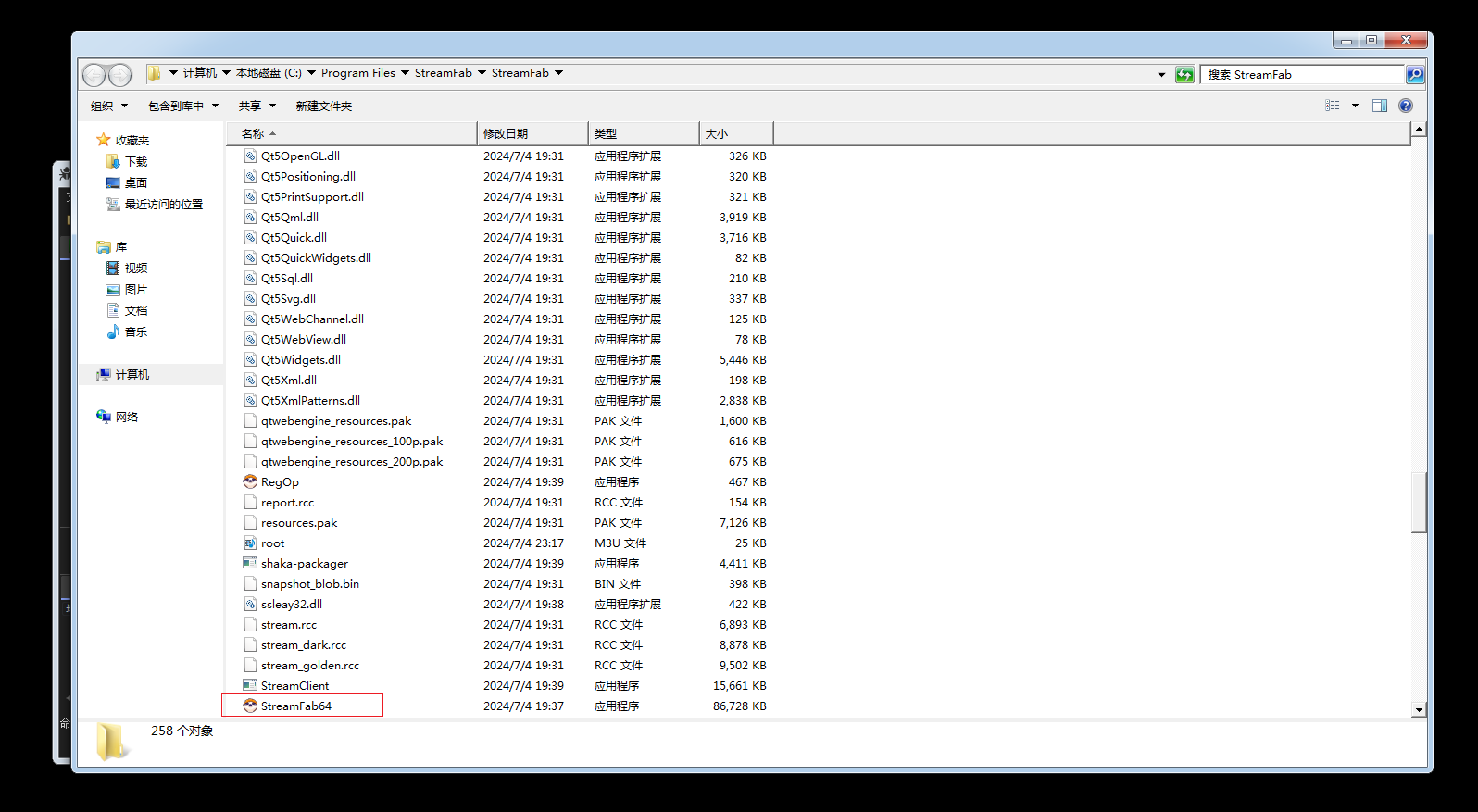Click Computer (计算机) in address breadcrumb
The width and height of the screenshot is (1478, 812).
click(200, 72)
